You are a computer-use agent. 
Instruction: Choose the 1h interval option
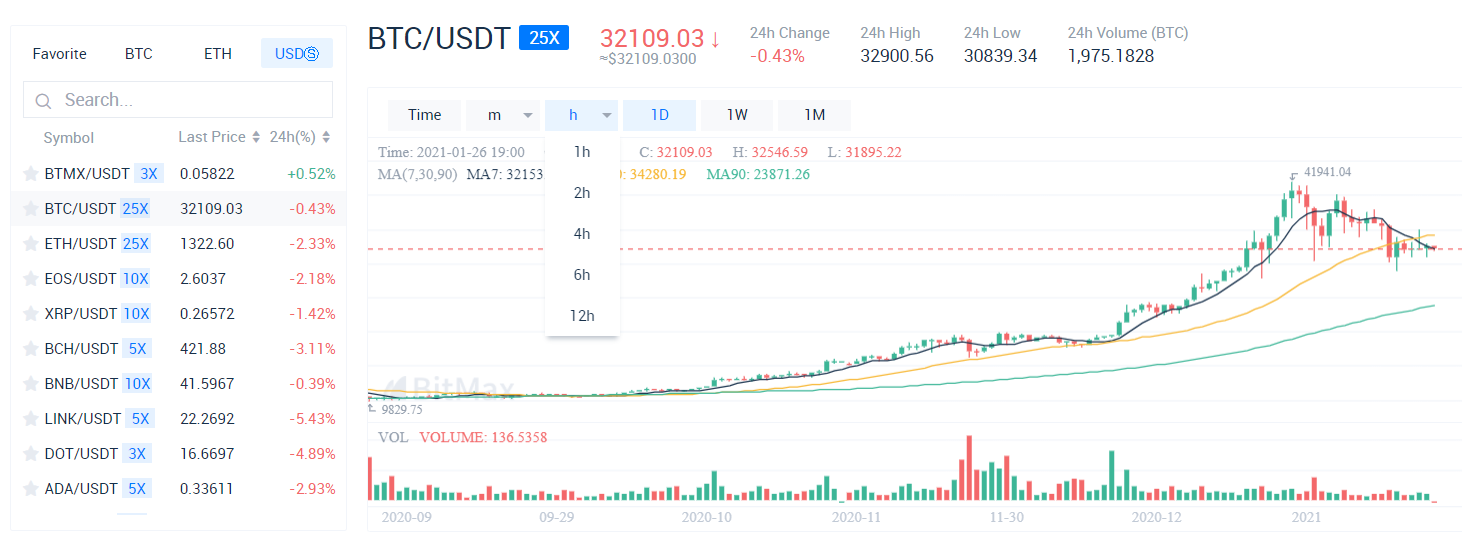point(582,152)
